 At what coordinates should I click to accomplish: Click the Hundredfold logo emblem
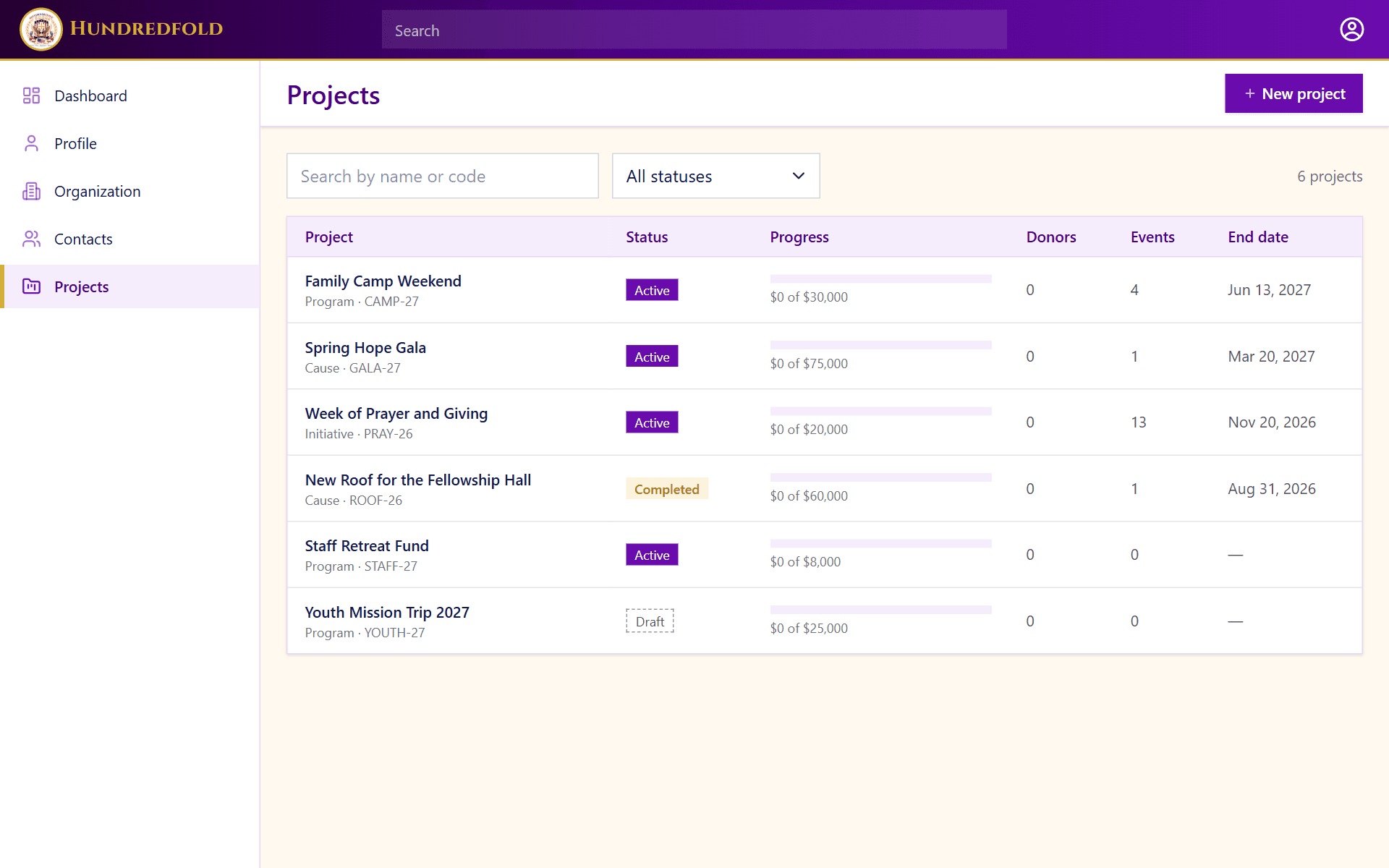pos(41,29)
